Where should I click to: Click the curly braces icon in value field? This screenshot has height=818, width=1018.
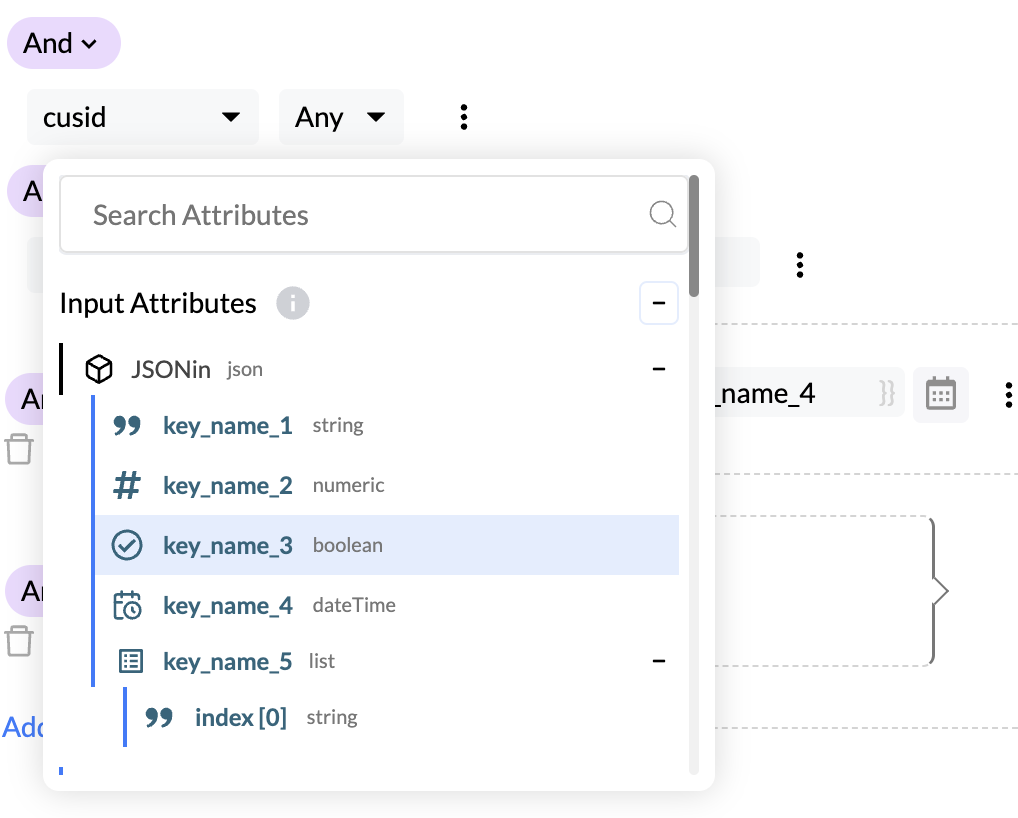click(x=885, y=394)
